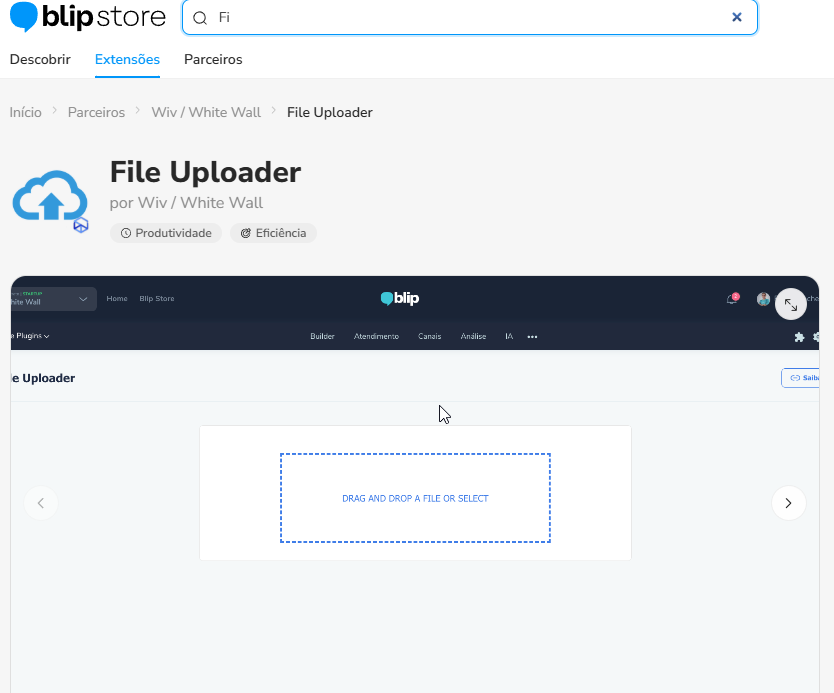
Task: Click the File Uploader title heading
Action: click(x=205, y=172)
